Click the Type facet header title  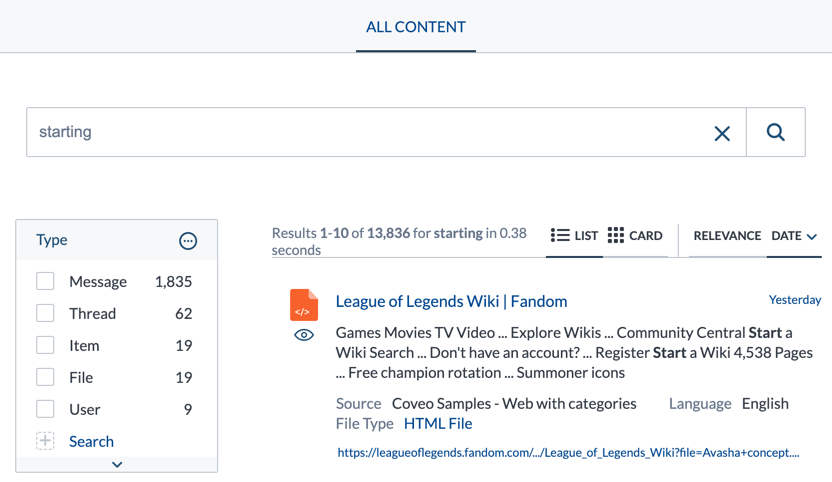[51, 240]
